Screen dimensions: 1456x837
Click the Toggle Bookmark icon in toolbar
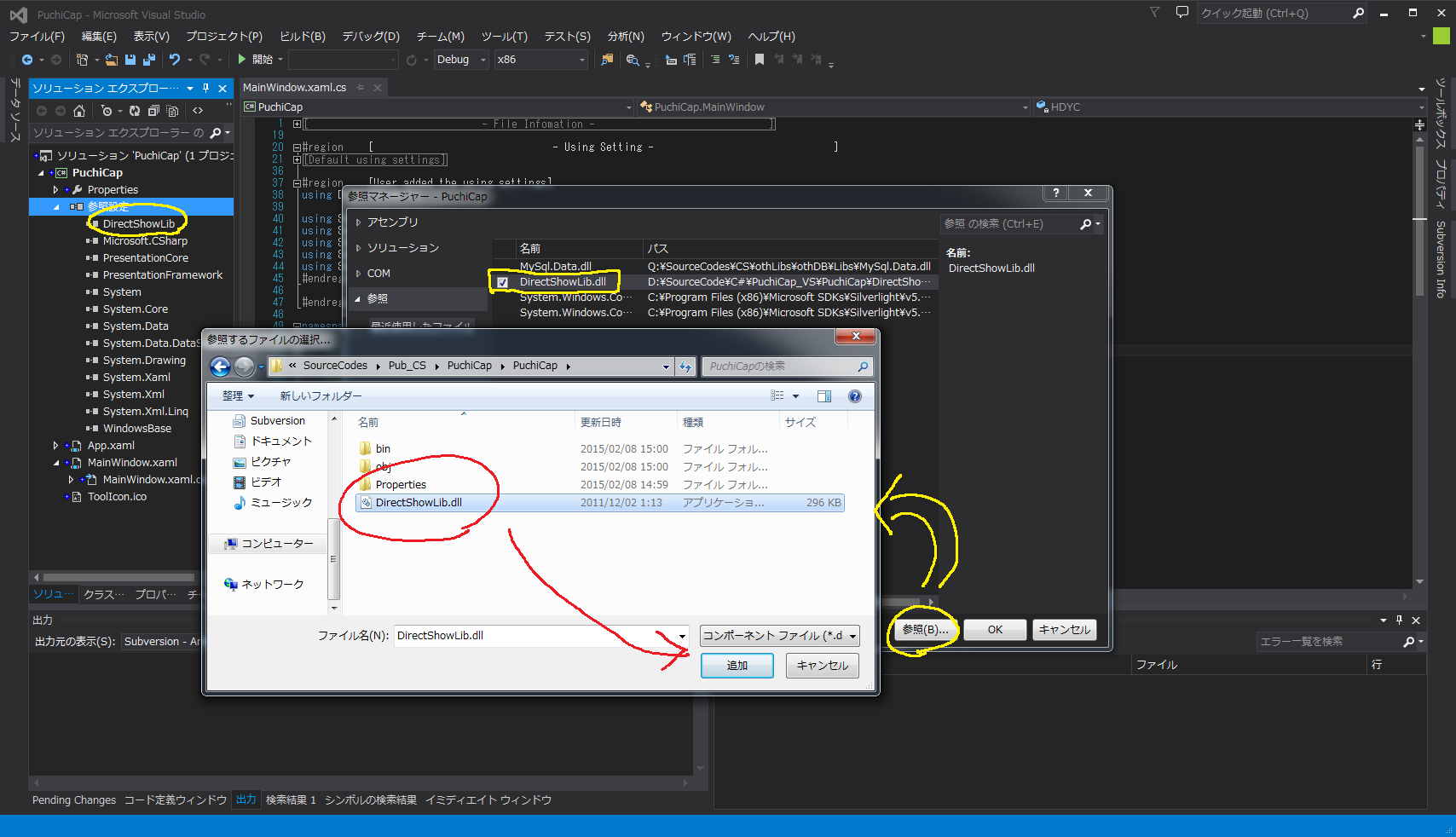tap(760, 60)
